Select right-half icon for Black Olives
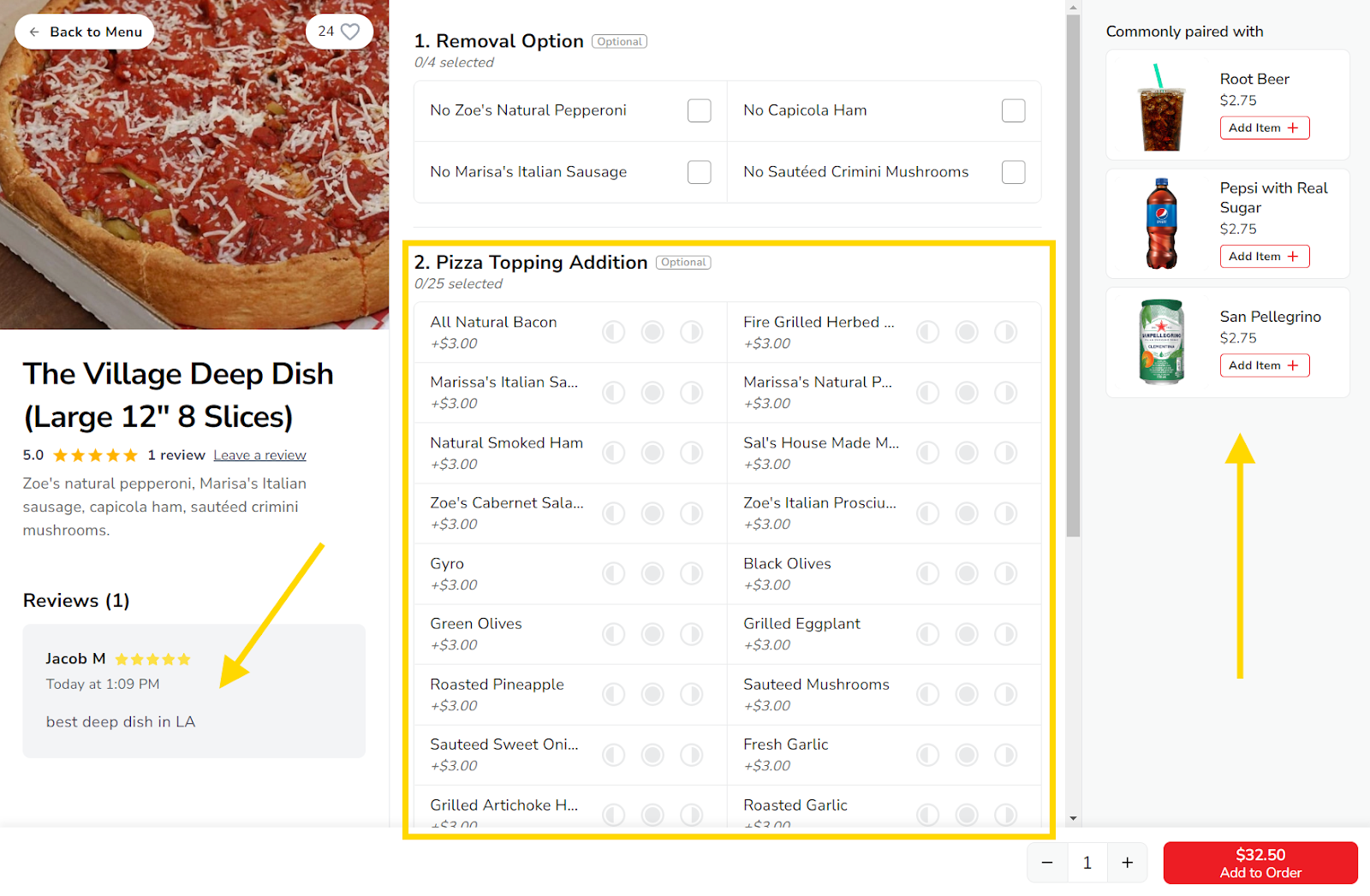 [x=1005, y=573]
